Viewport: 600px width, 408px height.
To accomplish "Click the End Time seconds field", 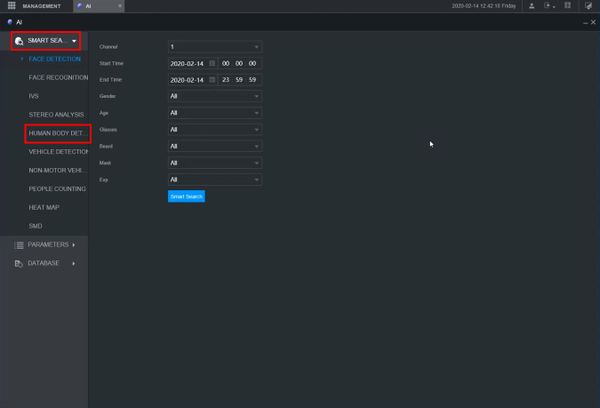I will coord(253,80).
